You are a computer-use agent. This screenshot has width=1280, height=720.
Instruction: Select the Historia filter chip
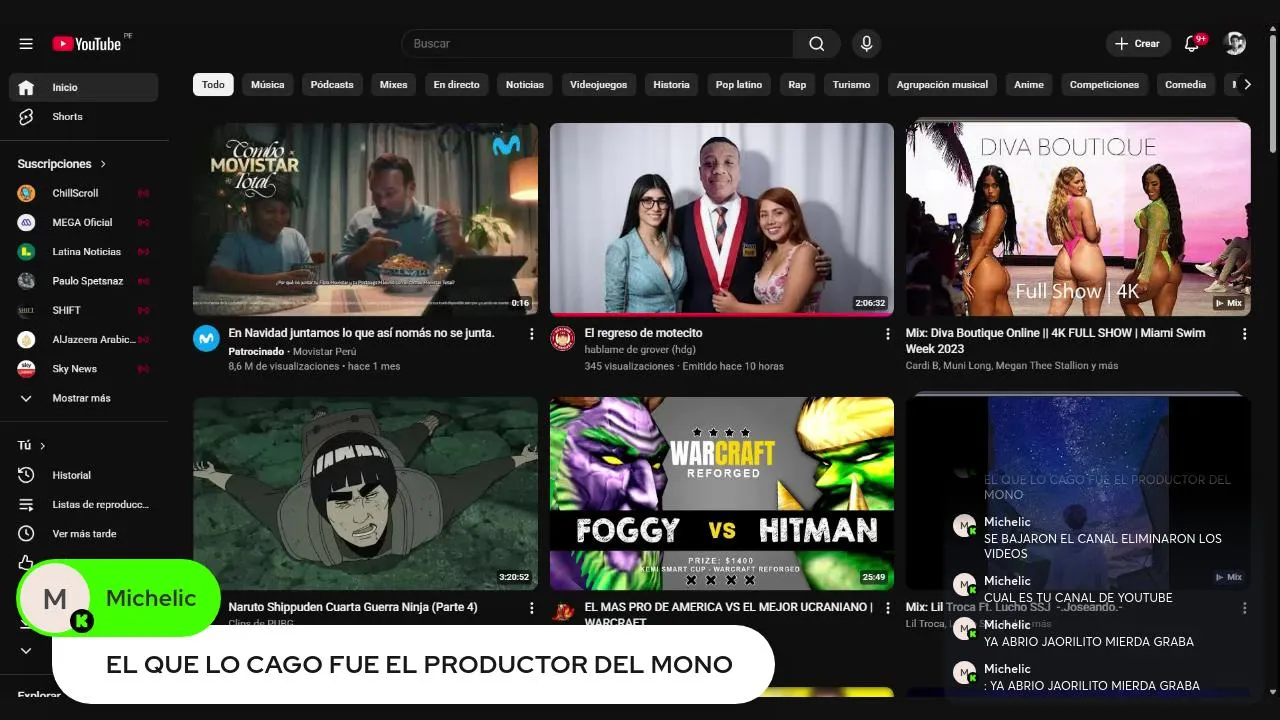[x=671, y=85]
